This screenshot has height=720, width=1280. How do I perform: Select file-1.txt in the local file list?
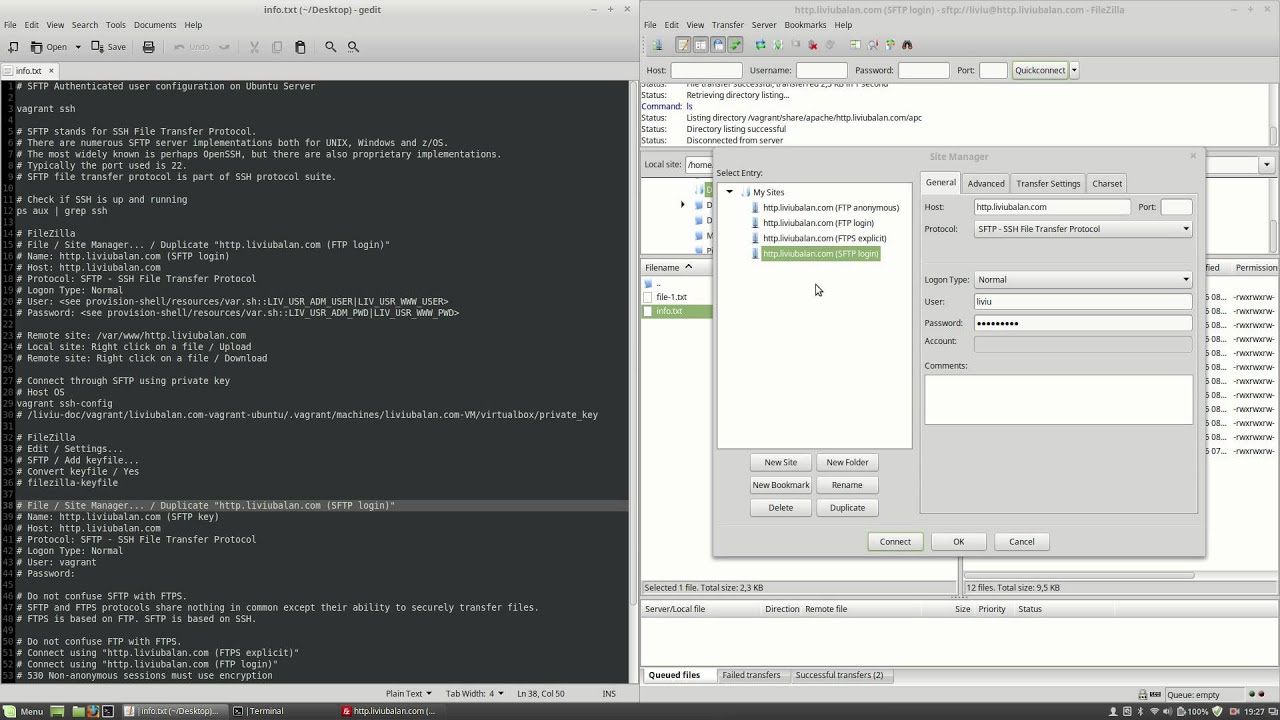[x=671, y=297]
